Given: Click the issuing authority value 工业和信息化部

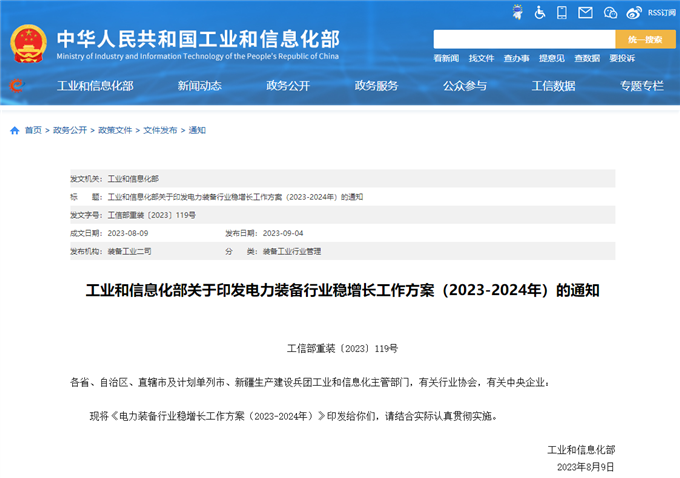Looking at the screenshot, I should click(133, 179).
